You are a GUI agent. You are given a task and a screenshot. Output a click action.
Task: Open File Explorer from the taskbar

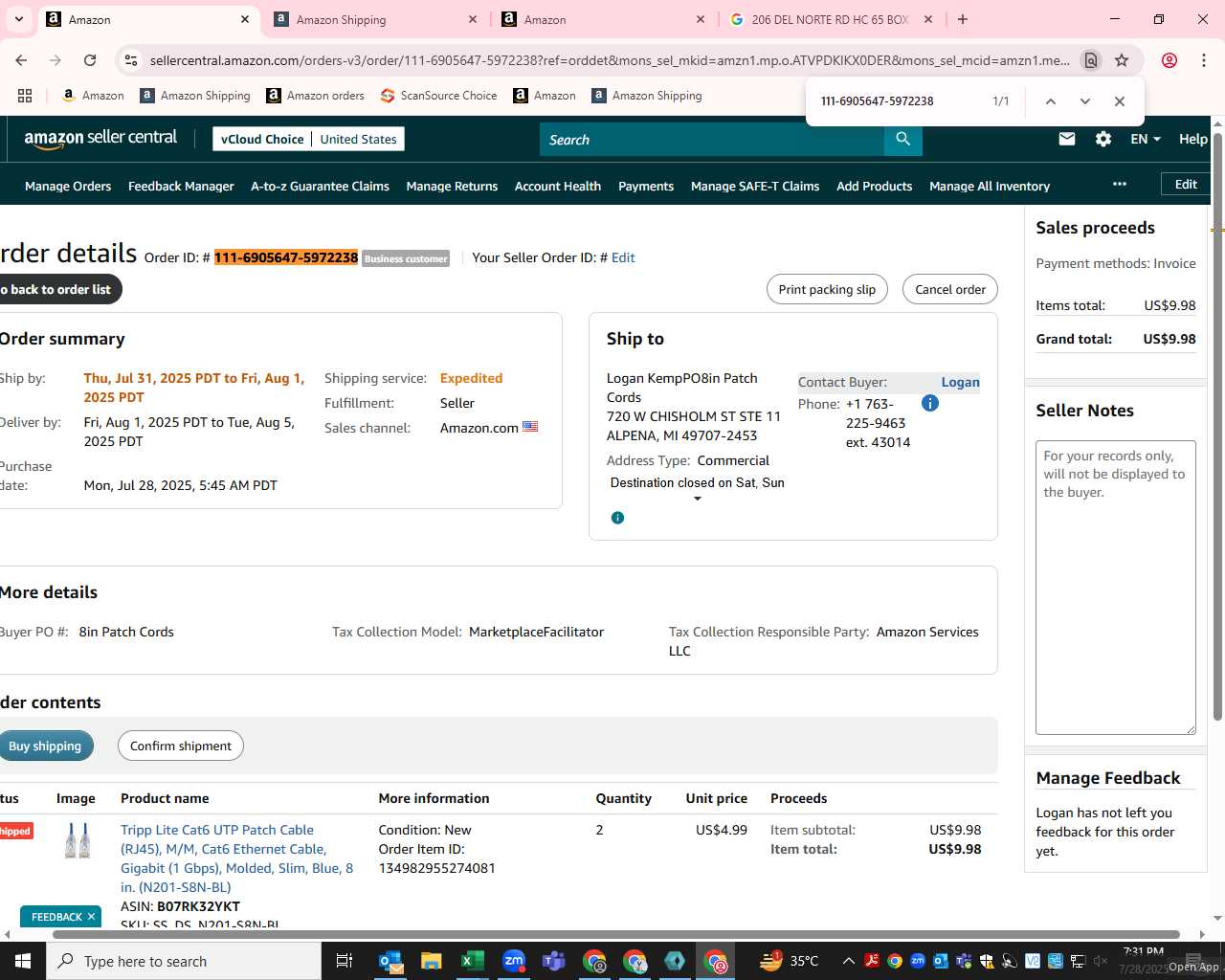pyautogui.click(x=431, y=961)
